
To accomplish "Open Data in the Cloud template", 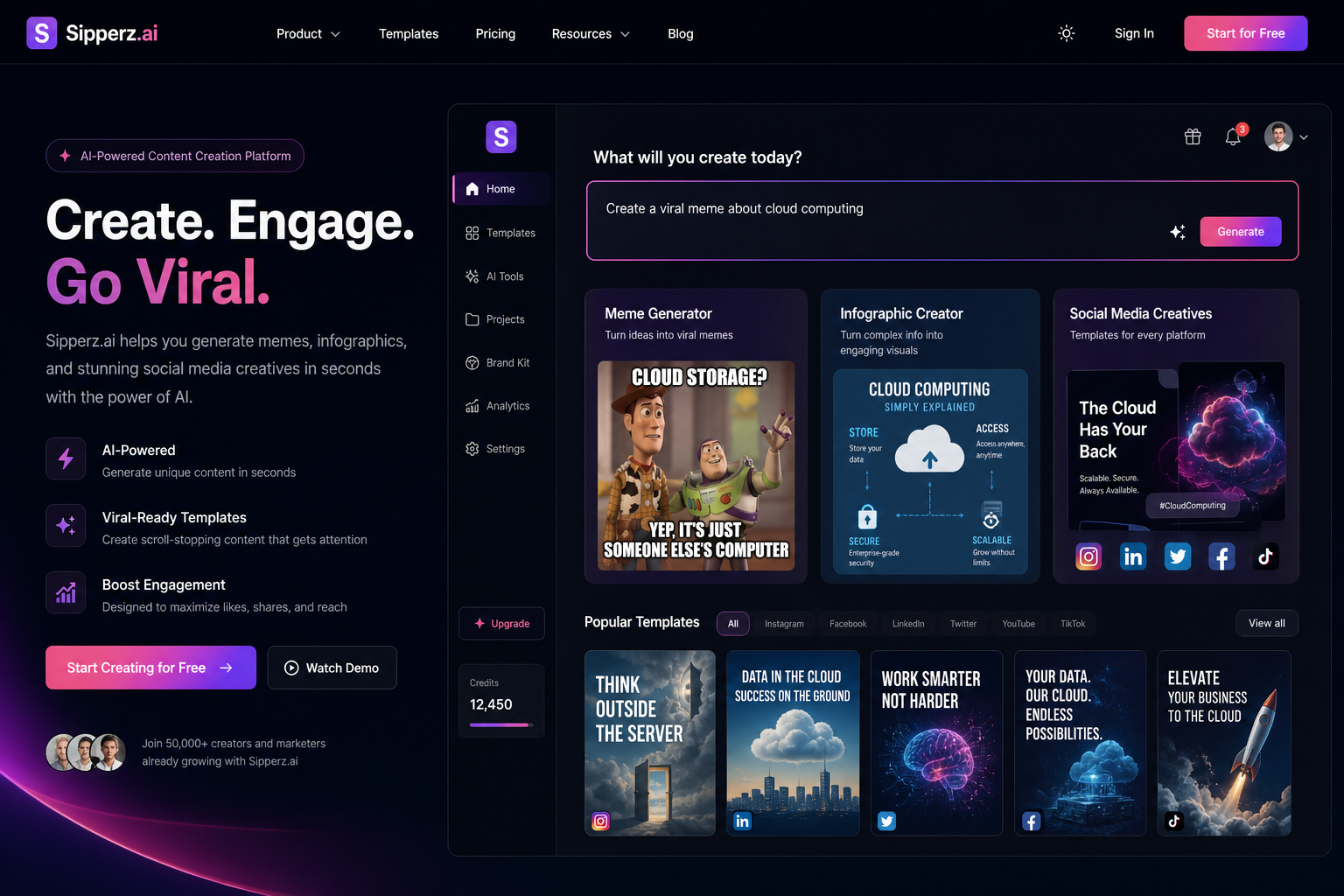I will pyautogui.click(x=793, y=743).
